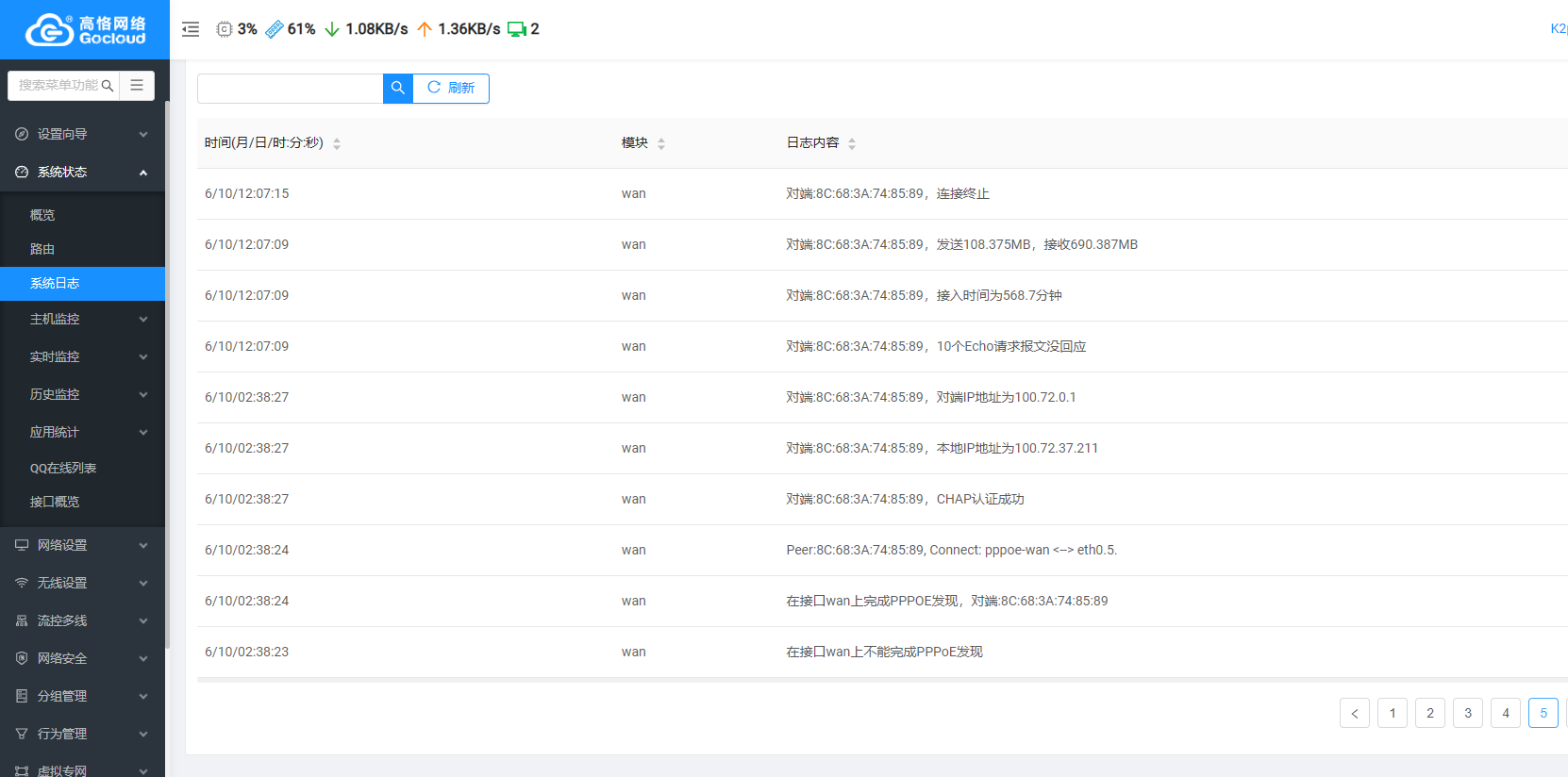Focus the 搜索菜单功能 search field

[58, 86]
